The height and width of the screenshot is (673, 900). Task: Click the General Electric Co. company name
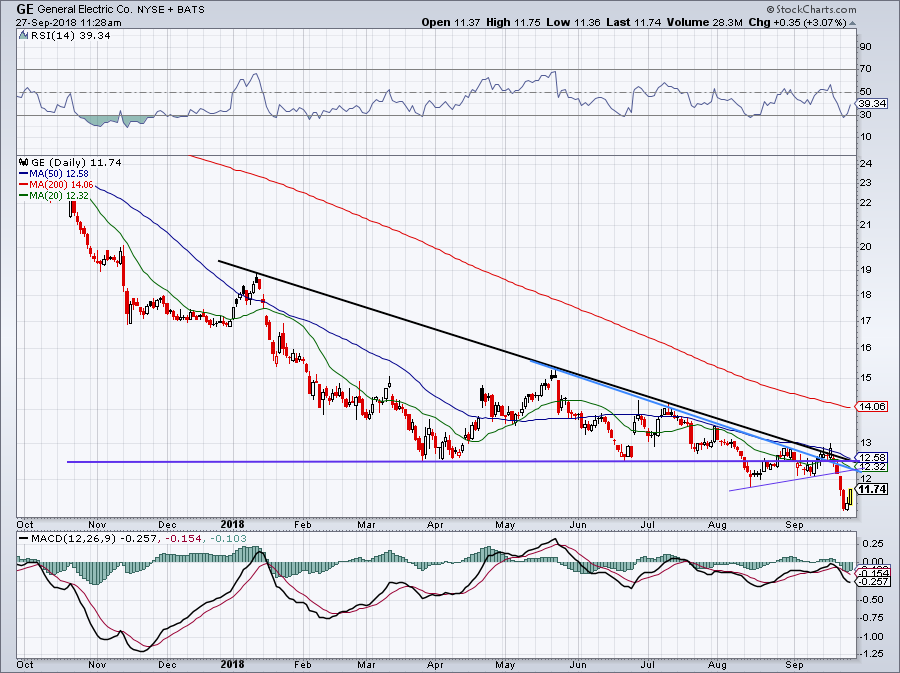point(85,10)
